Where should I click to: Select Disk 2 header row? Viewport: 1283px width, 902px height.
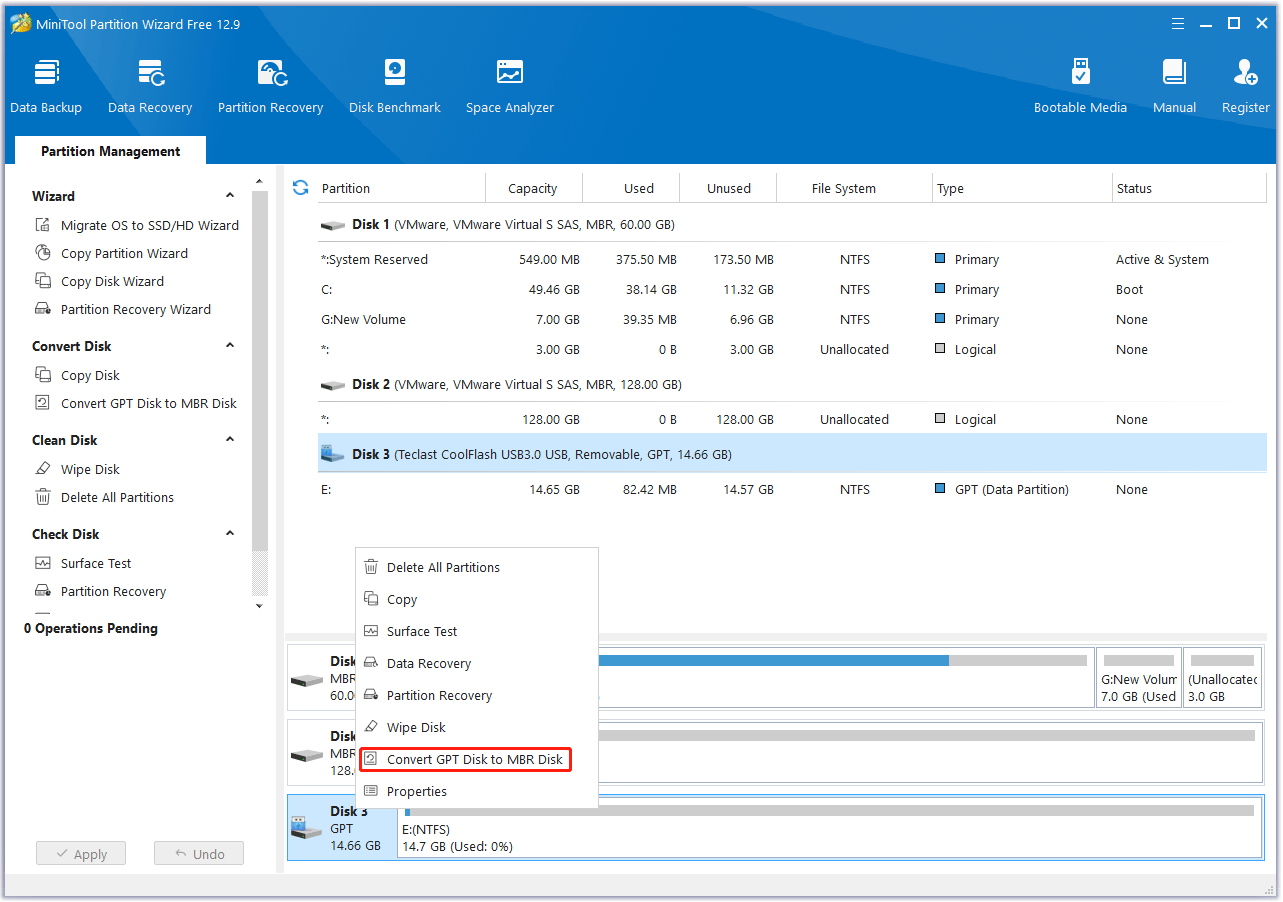pos(792,384)
